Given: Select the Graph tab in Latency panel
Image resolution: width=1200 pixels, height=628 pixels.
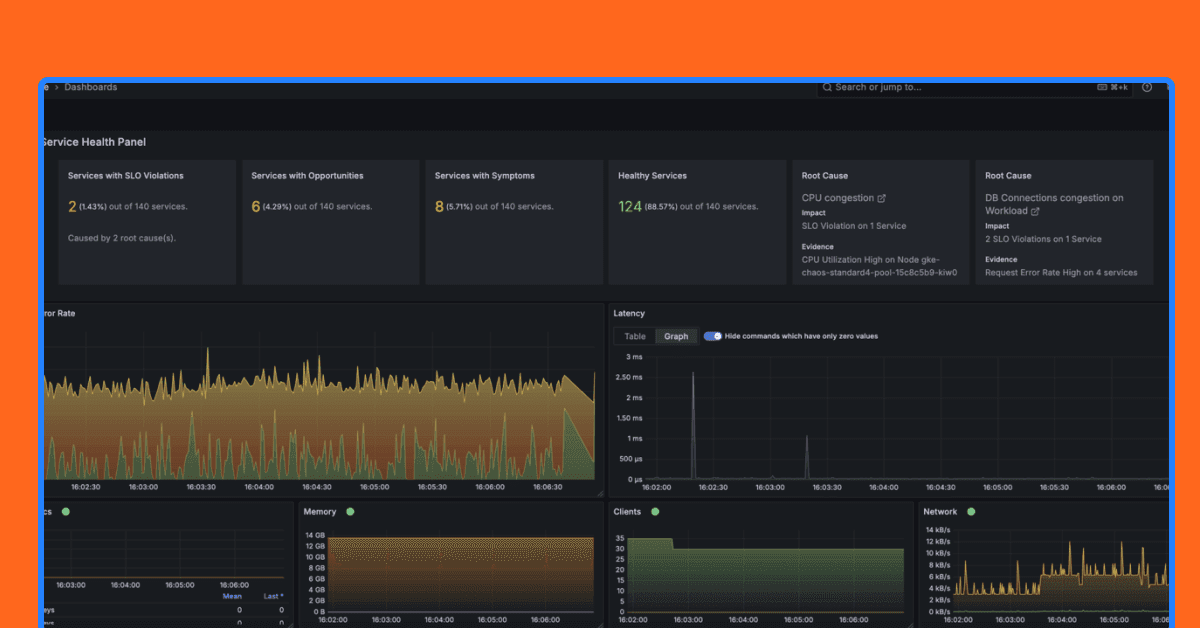Looking at the screenshot, I should click(676, 336).
